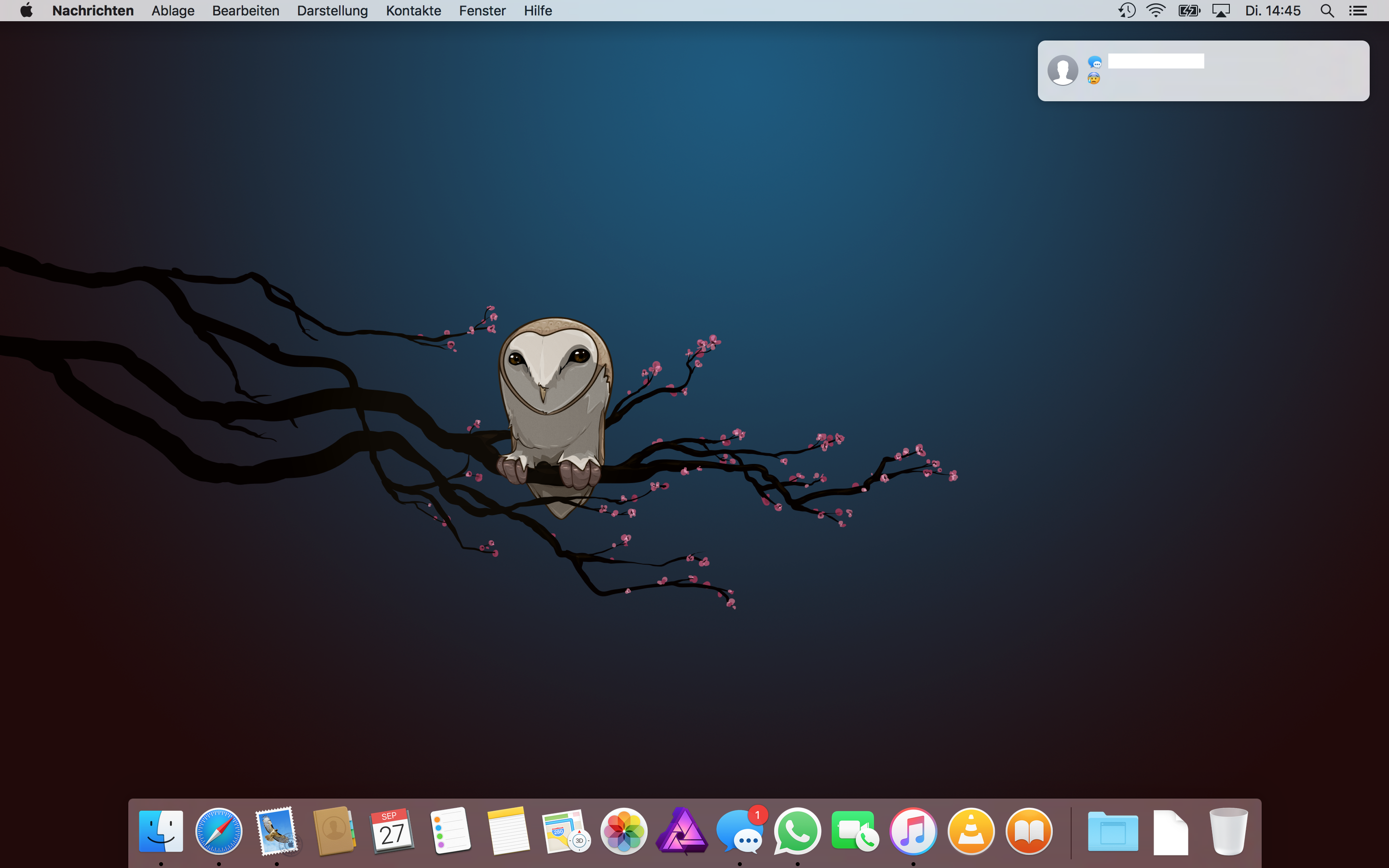Click the incoming message notification banner
Viewport: 1389px width, 868px height.
tap(1203, 70)
